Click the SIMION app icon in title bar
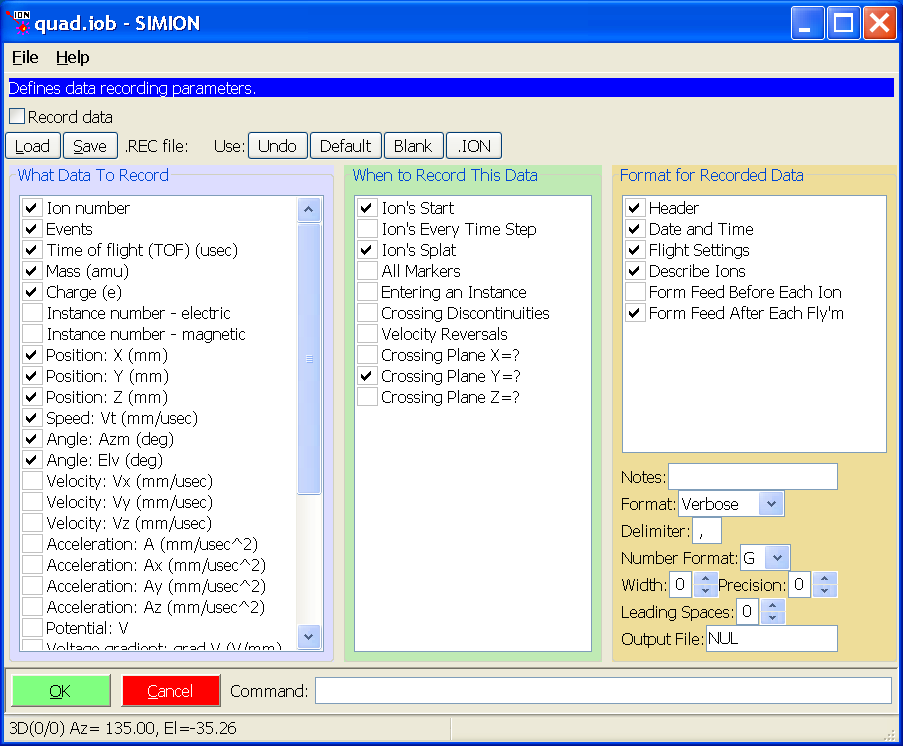 [x=17, y=22]
